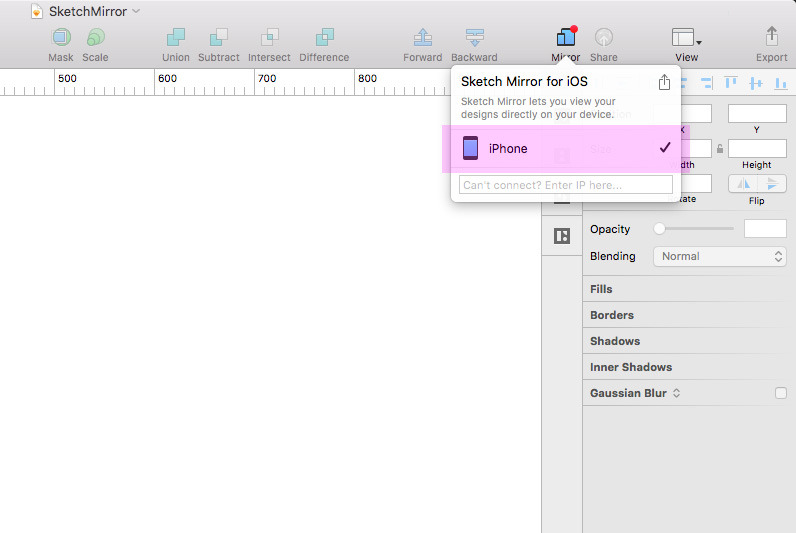Screen dimensions: 796x533
Task: Expand the Fills section
Action: [x=601, y=289]
